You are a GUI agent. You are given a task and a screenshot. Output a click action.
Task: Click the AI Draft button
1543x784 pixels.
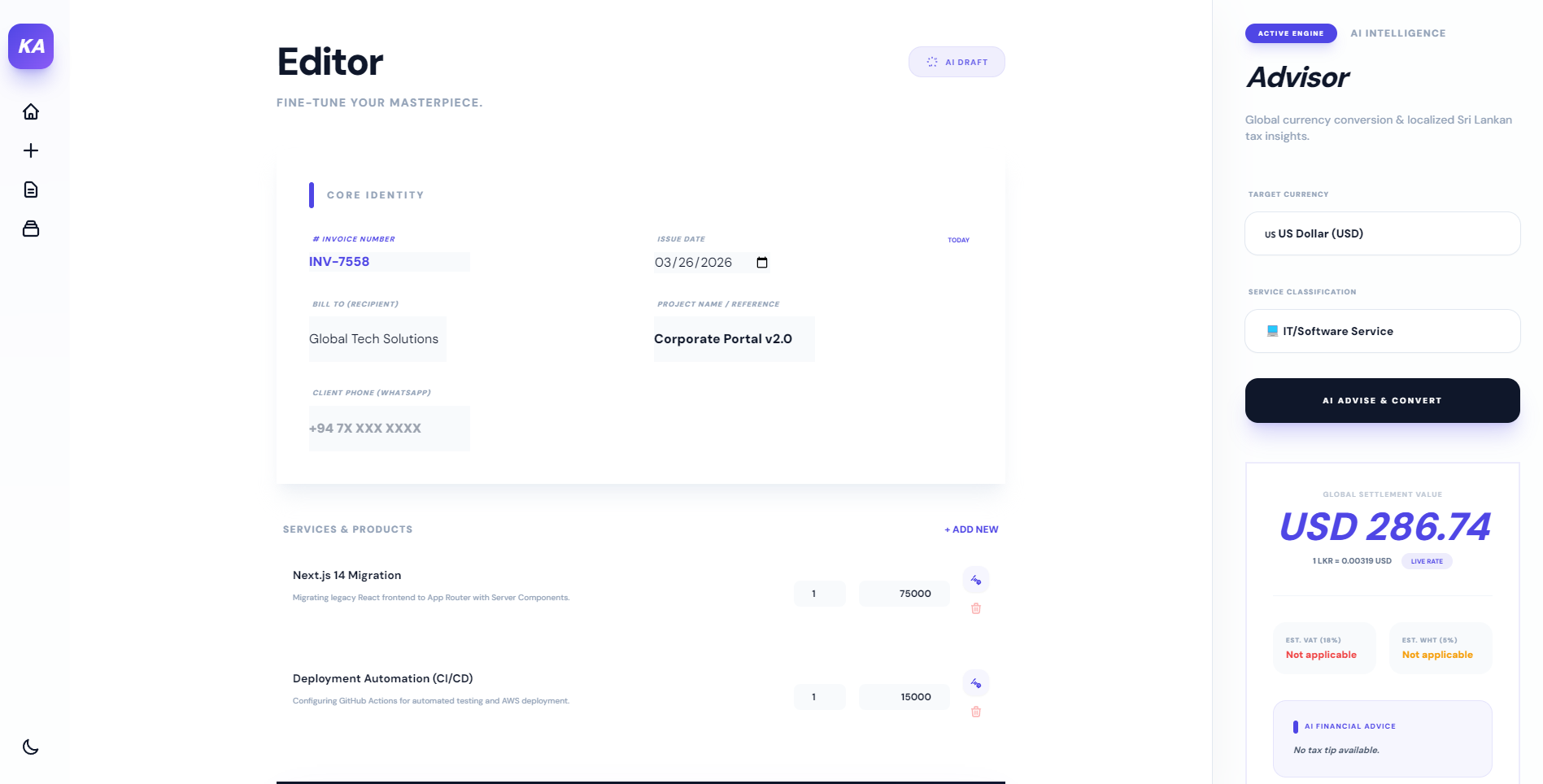point(957,62)
